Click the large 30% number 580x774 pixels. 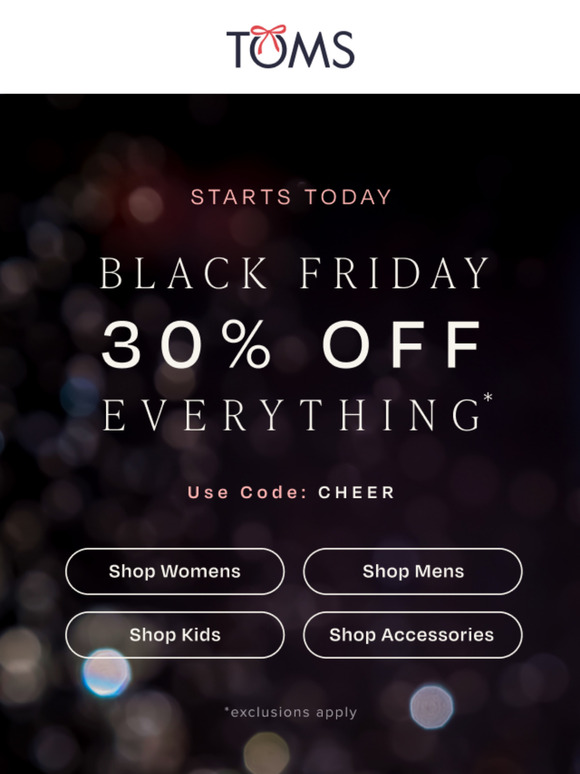tap(187, 344)
